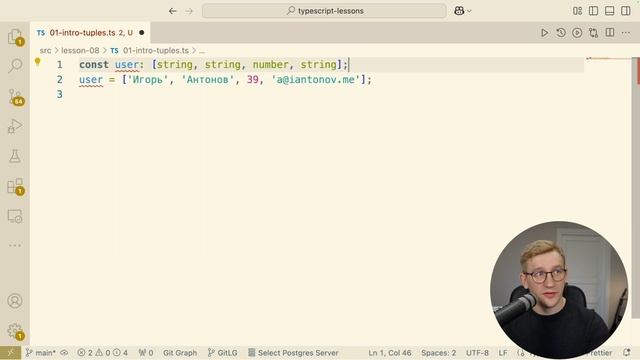Viewport: 640px width, 360px height.
Task: Expand the breadcrumb symbol ellipsis
Action: (x=202, y=51)
